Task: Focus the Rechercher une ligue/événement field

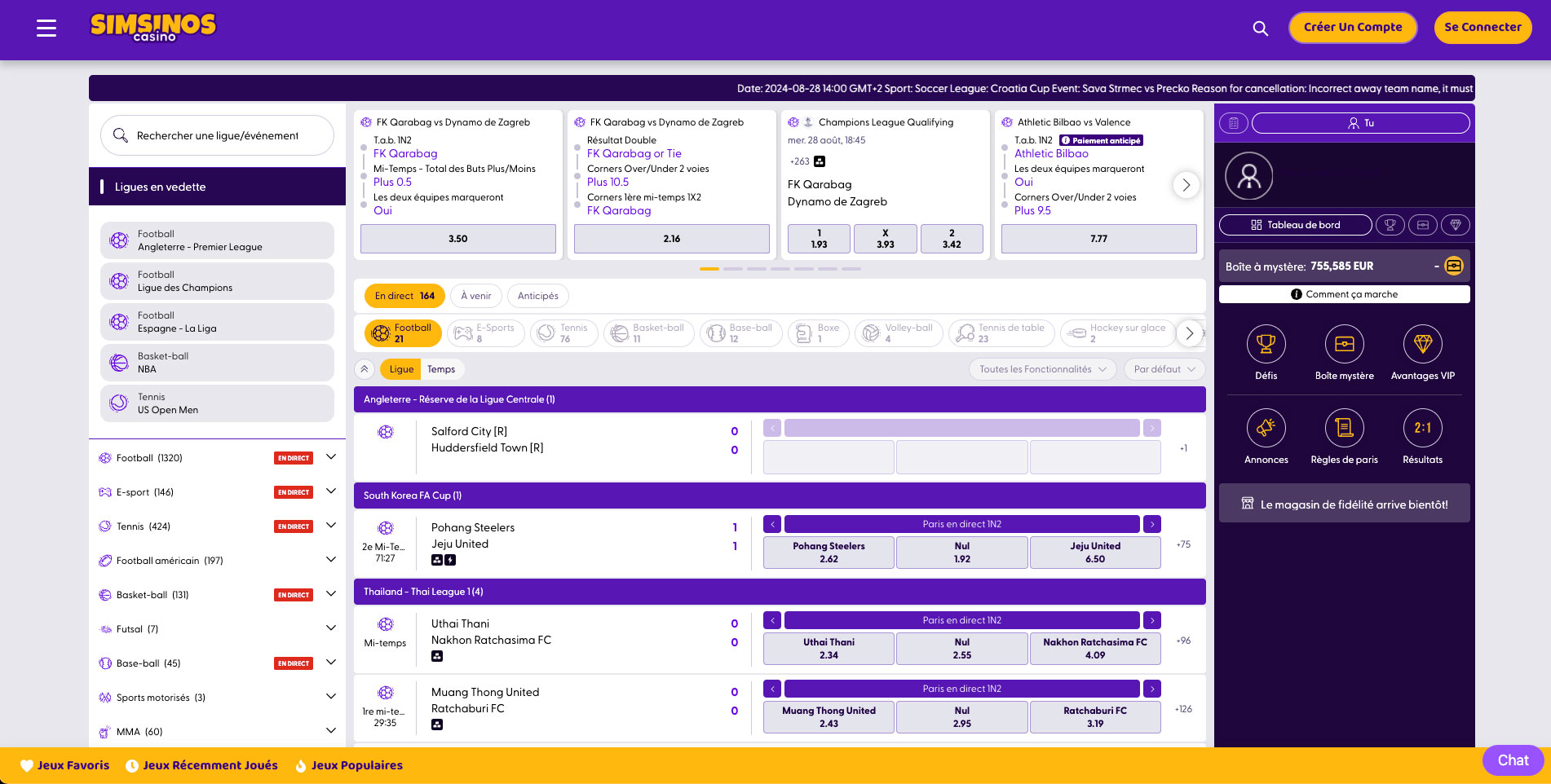Action: pyautogui.click(x=217, y=135)
